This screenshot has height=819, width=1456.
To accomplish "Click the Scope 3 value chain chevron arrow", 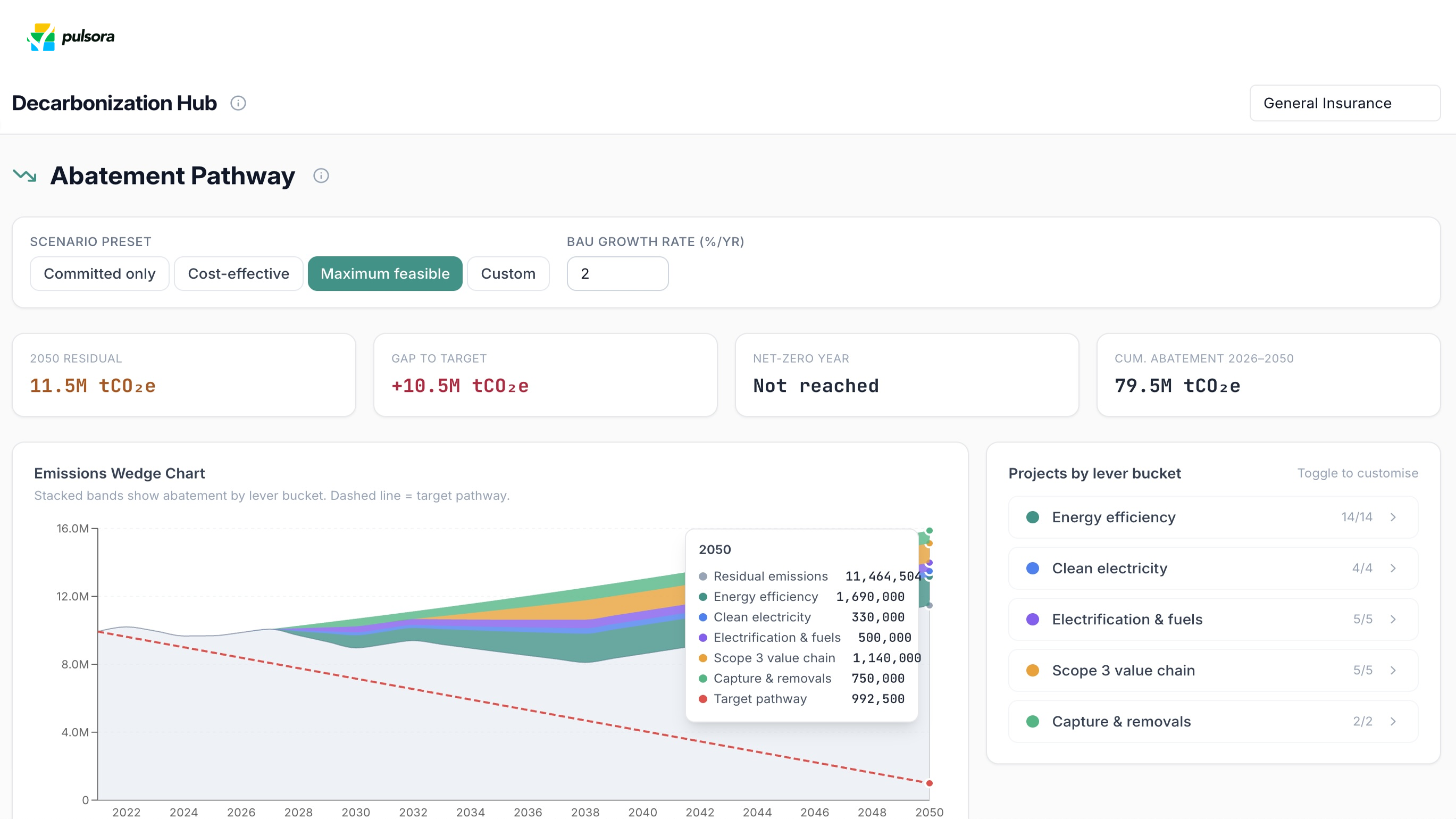I will pyautogui.click(x=1393, y=670).
